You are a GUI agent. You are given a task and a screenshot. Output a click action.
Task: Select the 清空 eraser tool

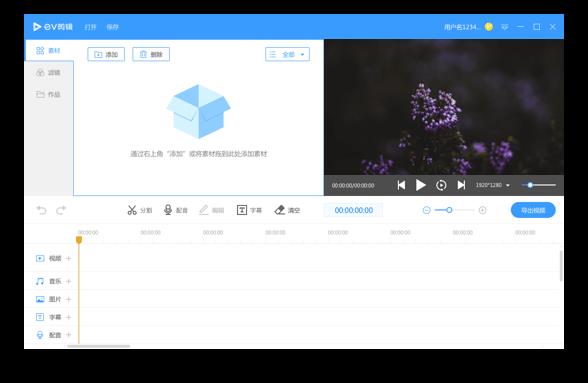click(287, 210)
